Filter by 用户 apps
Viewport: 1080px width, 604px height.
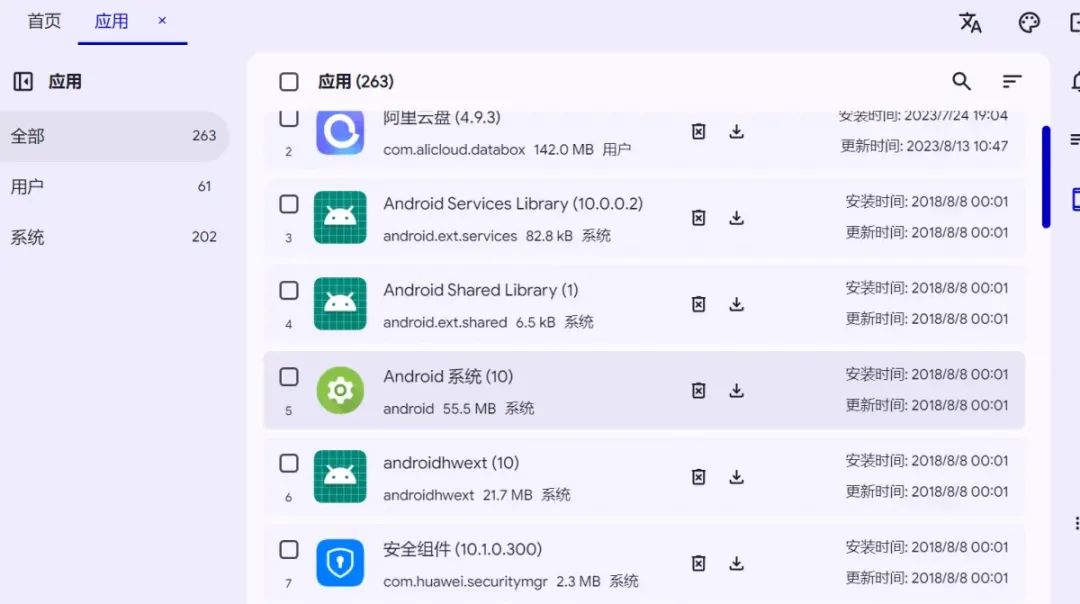pos(114,187)
